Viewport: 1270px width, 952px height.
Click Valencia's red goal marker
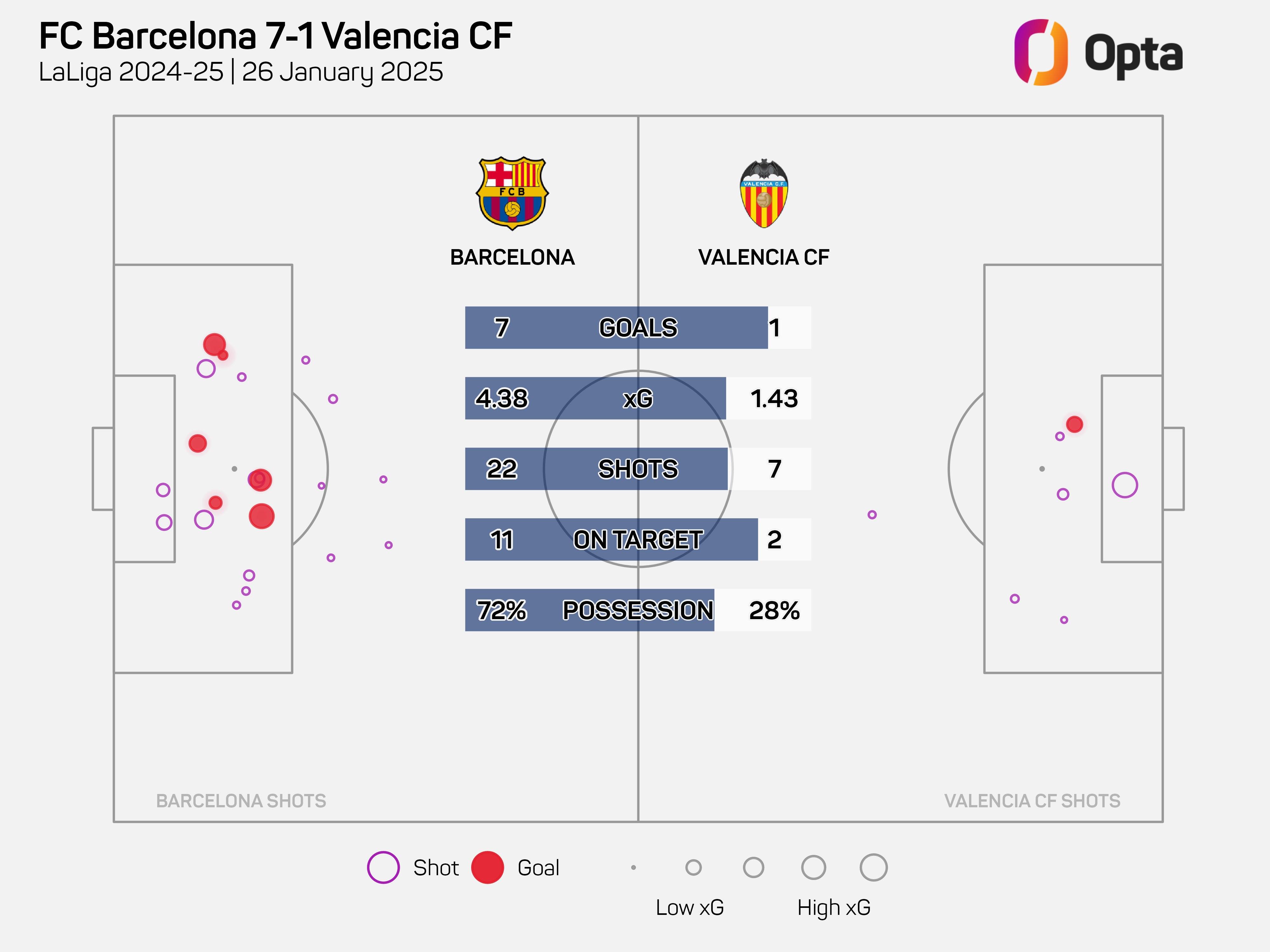click(1074, 424)
